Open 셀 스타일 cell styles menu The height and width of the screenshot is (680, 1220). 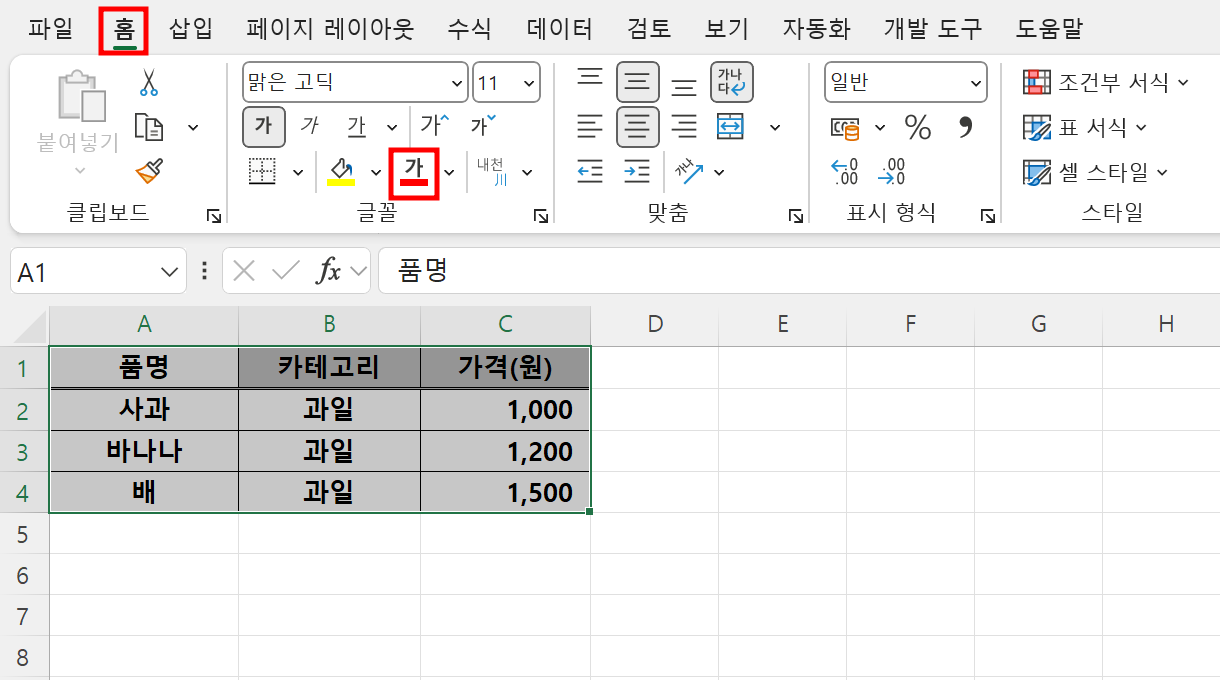(x=1096, y=172)
